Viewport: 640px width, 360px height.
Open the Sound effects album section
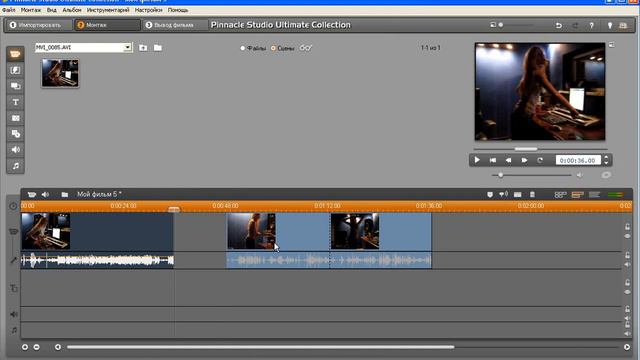click(x=15, y=150)
